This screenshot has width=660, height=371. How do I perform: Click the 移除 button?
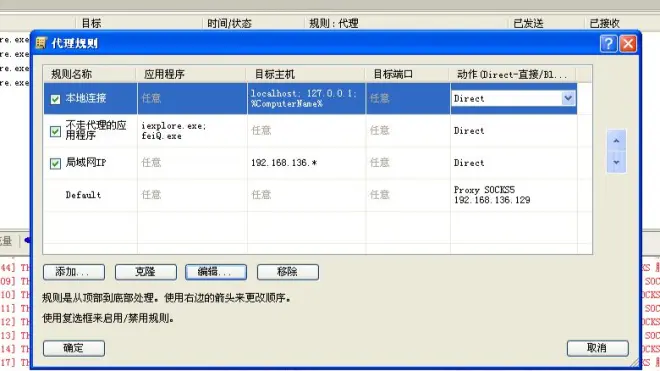tap(288, 272)
